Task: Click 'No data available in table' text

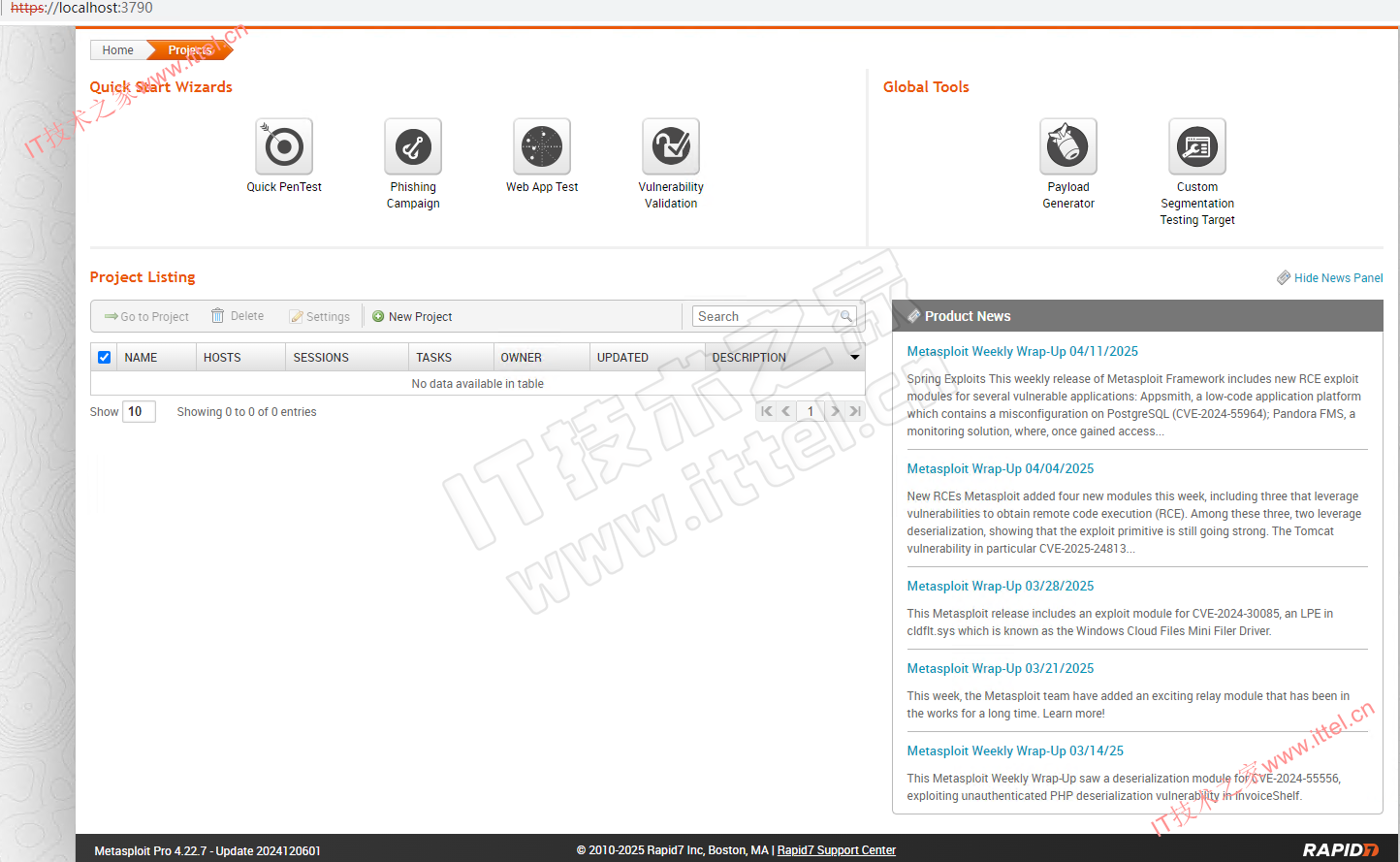Action: coord(477,384)
